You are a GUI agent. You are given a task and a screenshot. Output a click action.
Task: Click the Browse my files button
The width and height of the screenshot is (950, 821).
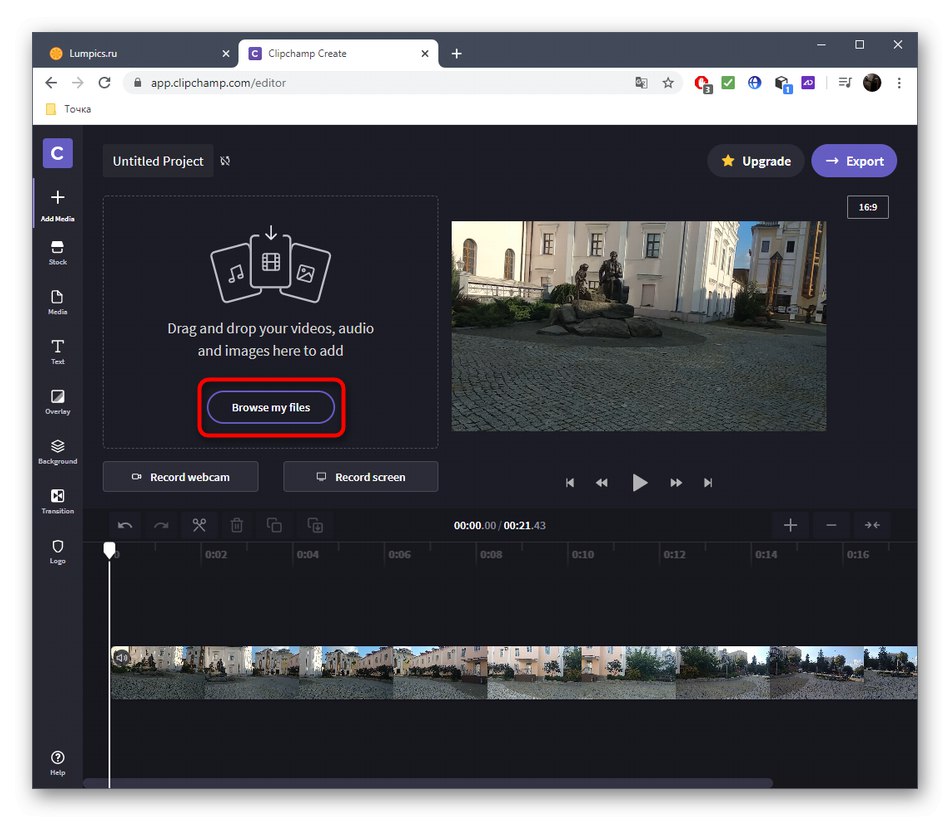(x=271, y=407)
